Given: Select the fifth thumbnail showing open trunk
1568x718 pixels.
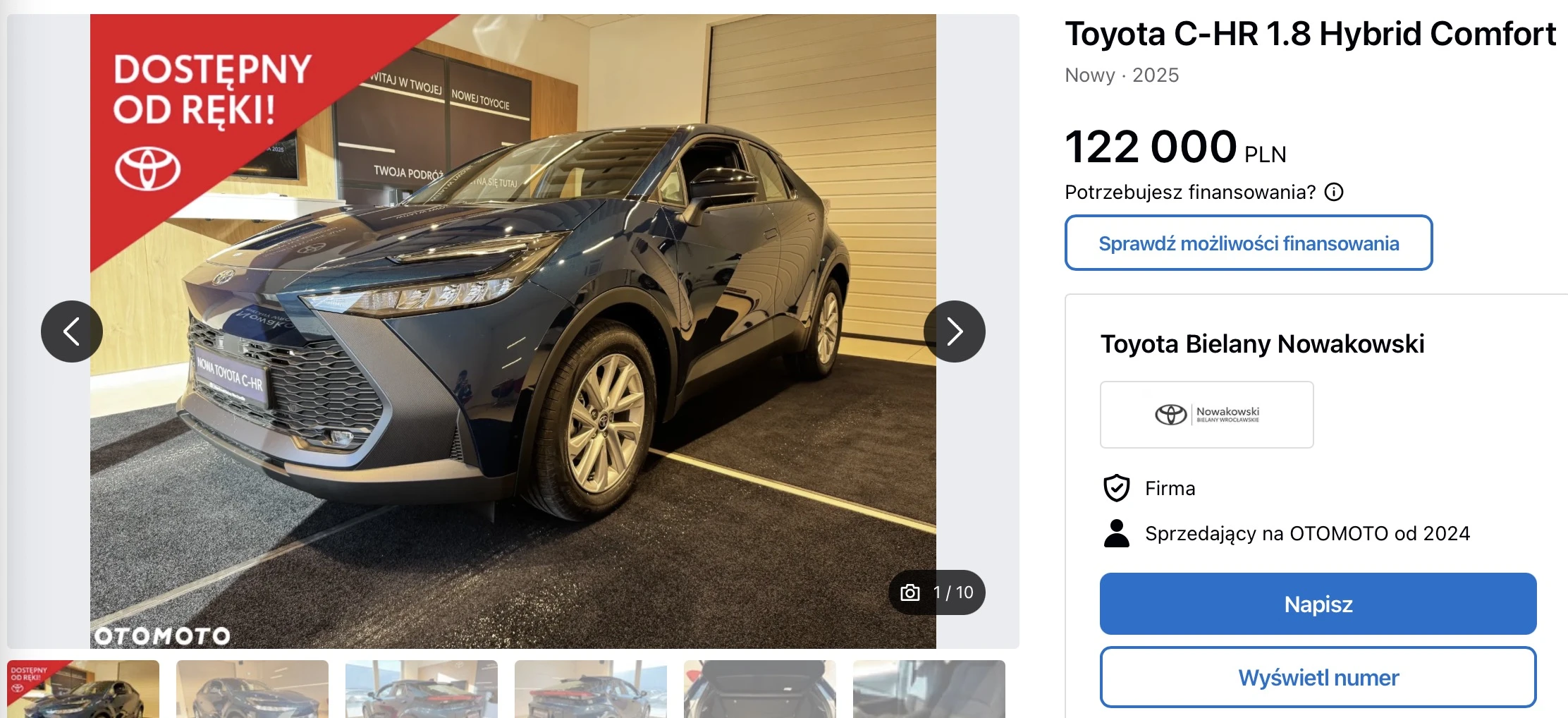Looking at the screenshot, I should tap(760, 689).
